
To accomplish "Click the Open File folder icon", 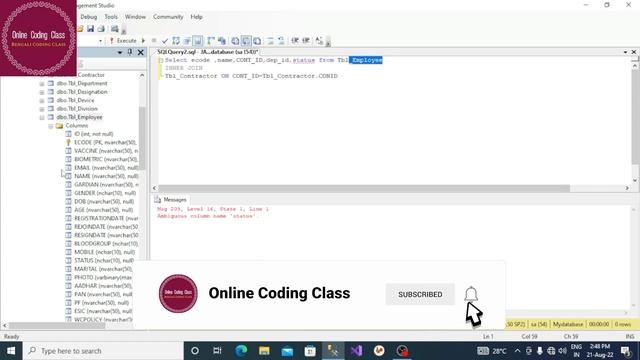I will point(80,29).
